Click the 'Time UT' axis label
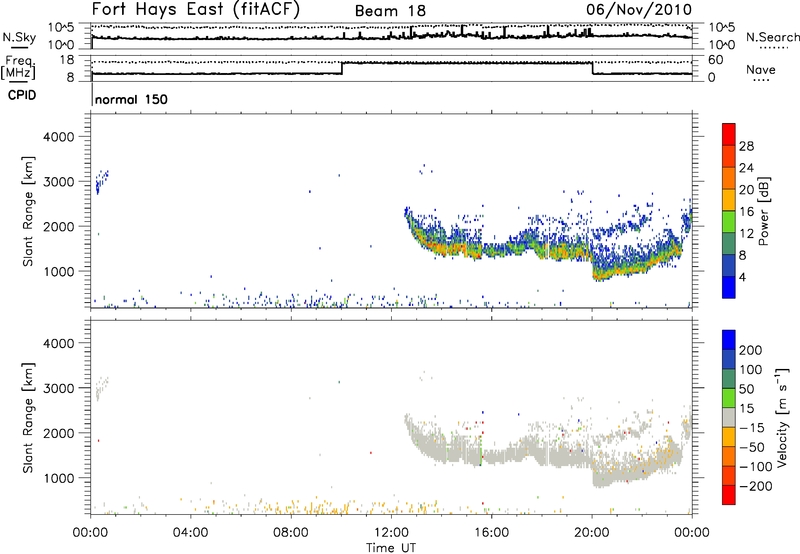 coord(391,548)
